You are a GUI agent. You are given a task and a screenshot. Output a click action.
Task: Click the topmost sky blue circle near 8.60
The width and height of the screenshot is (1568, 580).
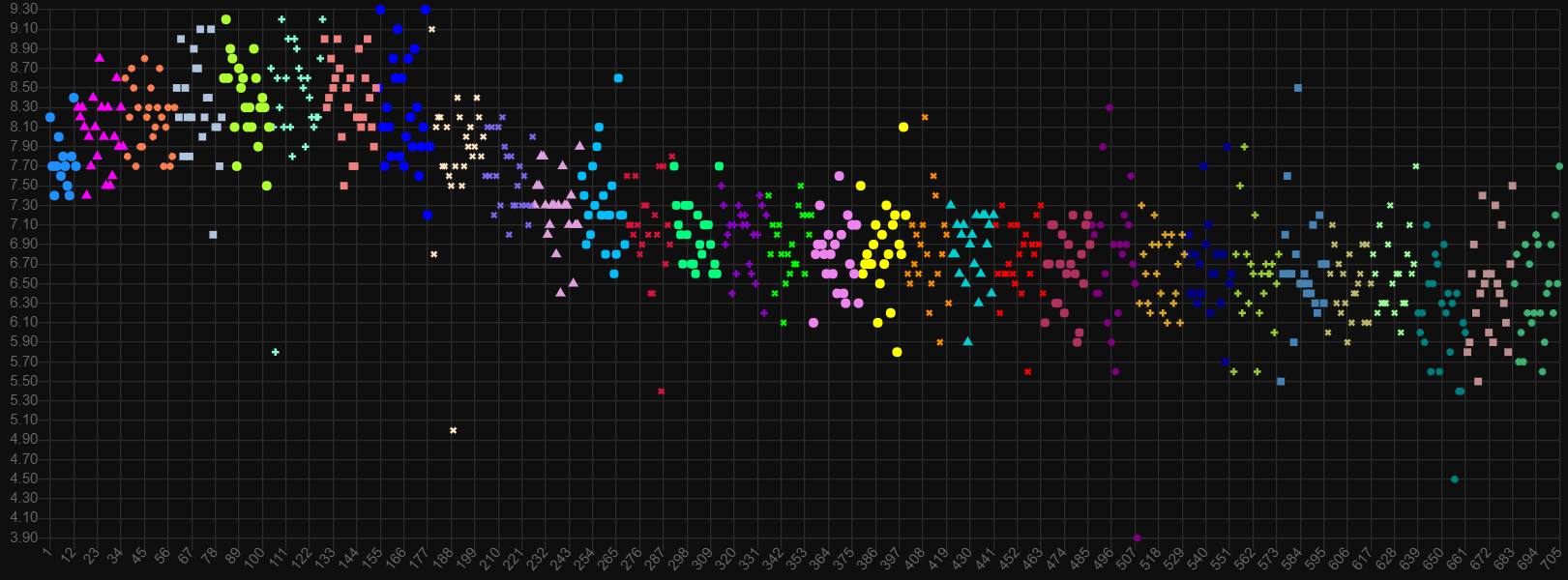click(x=618, y=77)
